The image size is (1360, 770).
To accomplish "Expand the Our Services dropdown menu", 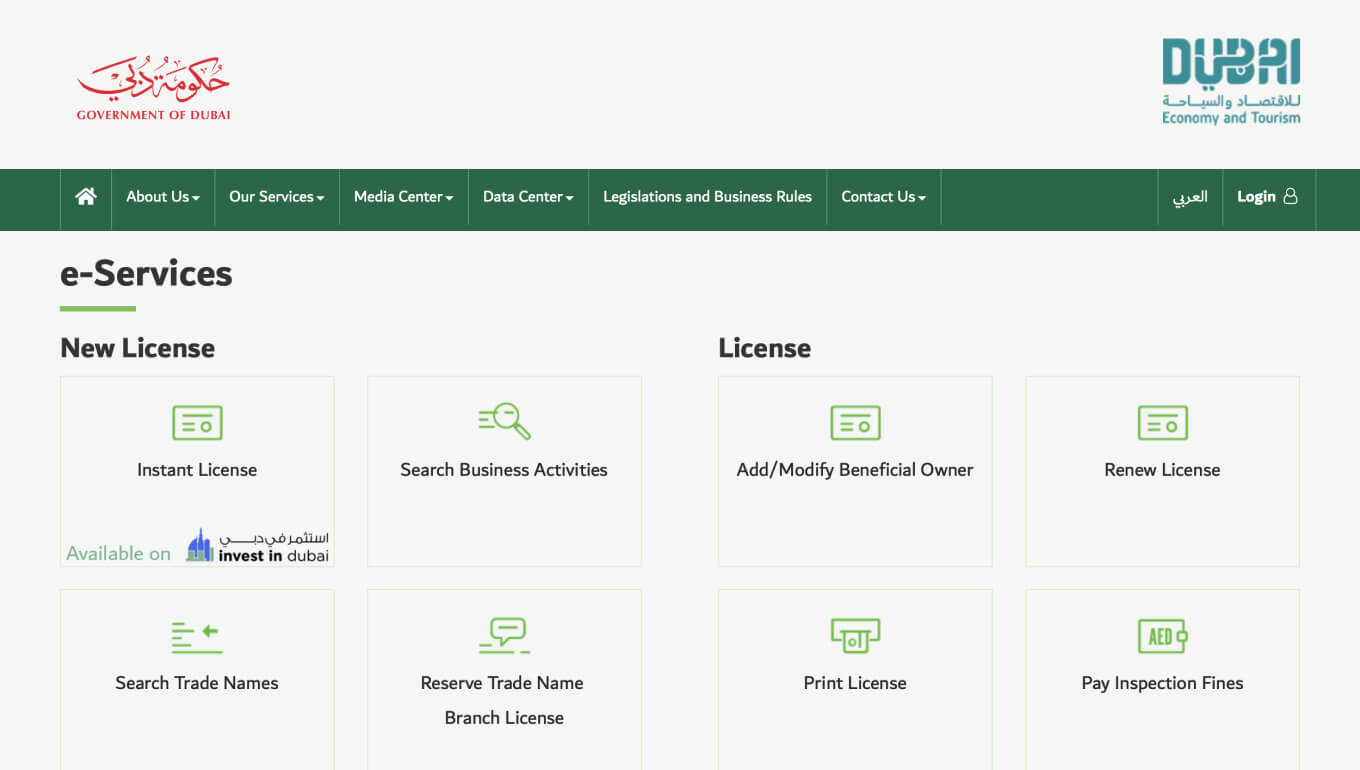I will click(x=277, y=197).
